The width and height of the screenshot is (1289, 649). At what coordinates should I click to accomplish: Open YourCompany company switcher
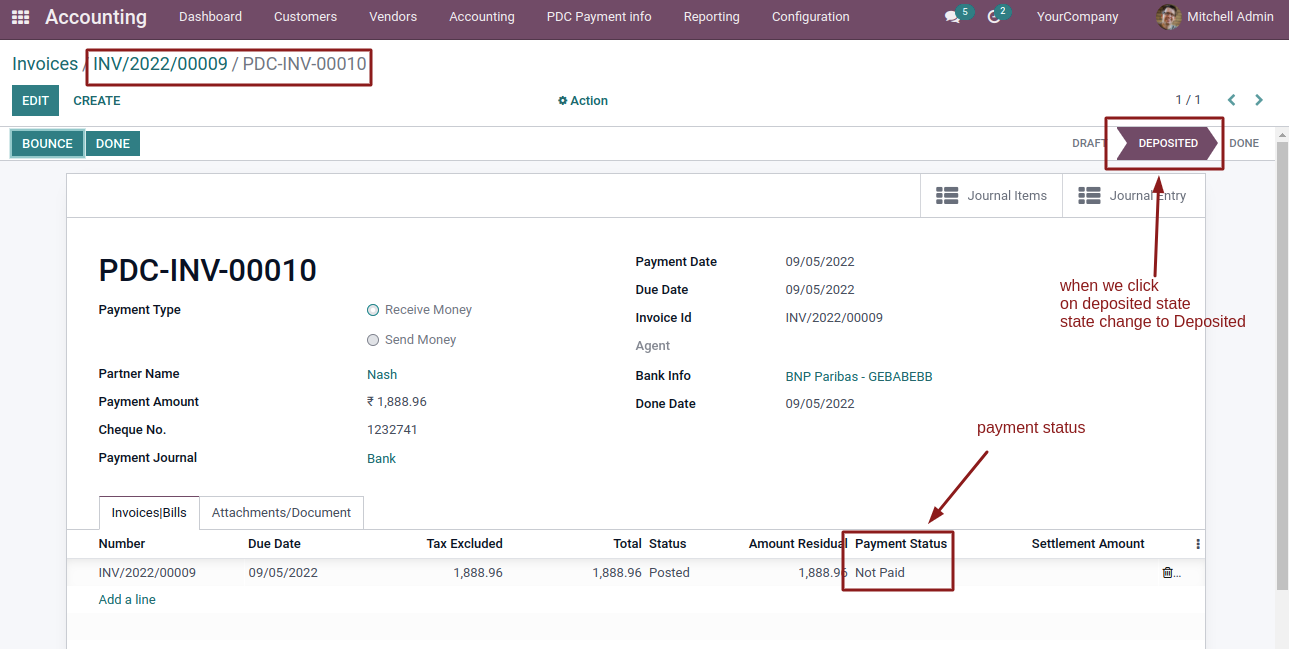1078,17
